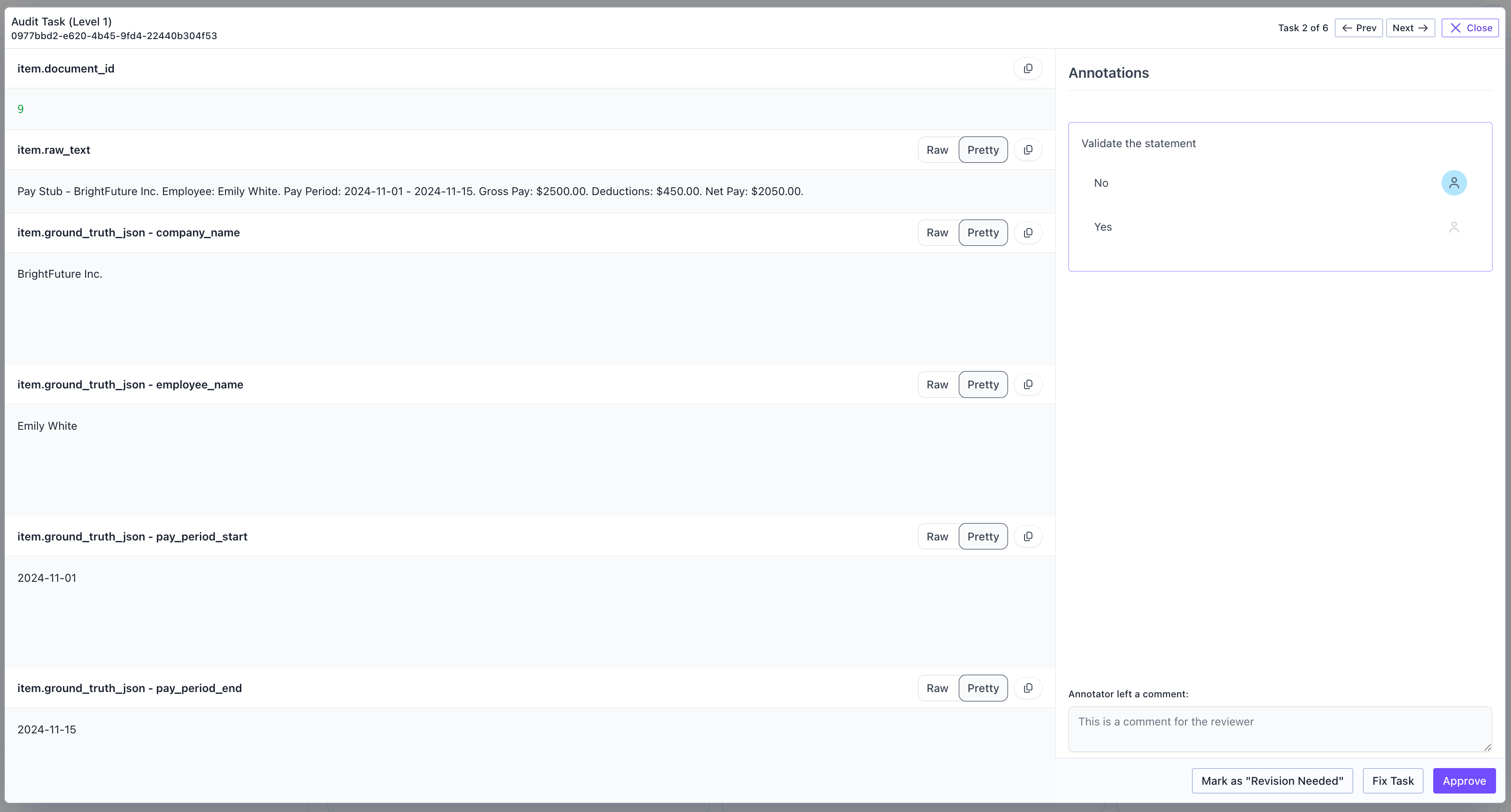Copy the pay_period_start field value
This screenshot has height=812, width=1511.
[1028, 536]
